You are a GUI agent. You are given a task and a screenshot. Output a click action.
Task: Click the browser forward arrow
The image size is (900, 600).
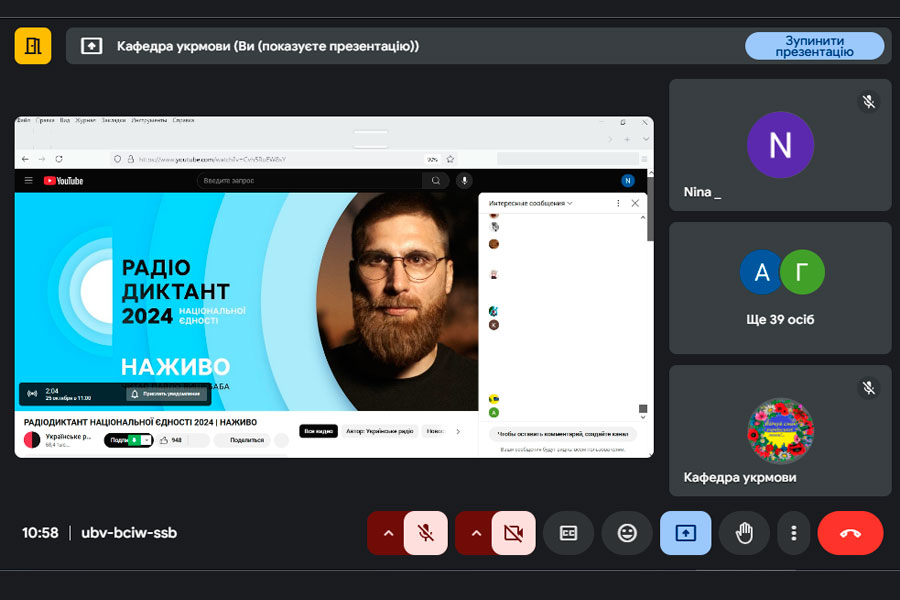tap(41, 159)
